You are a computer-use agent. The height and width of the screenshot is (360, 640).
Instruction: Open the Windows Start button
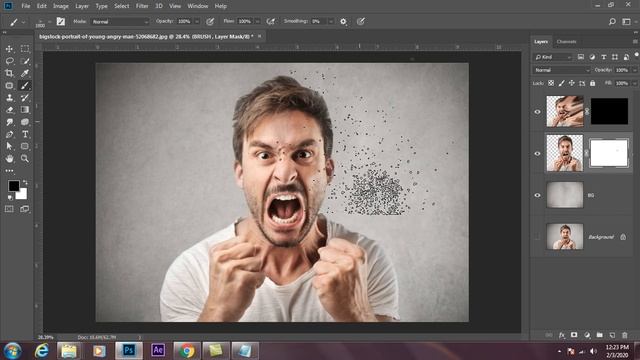13,351
